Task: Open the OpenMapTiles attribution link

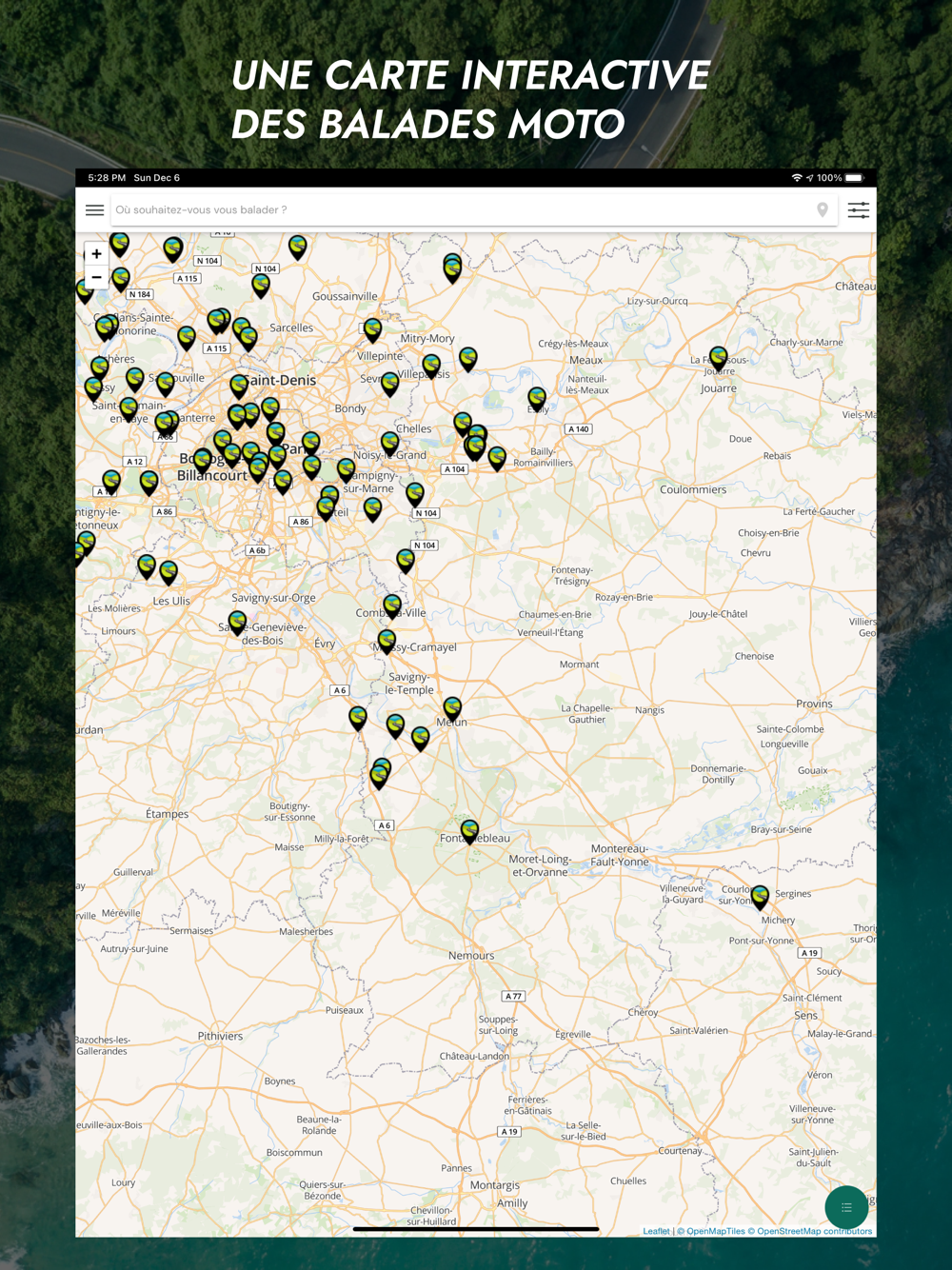Action: [715, 1231]
